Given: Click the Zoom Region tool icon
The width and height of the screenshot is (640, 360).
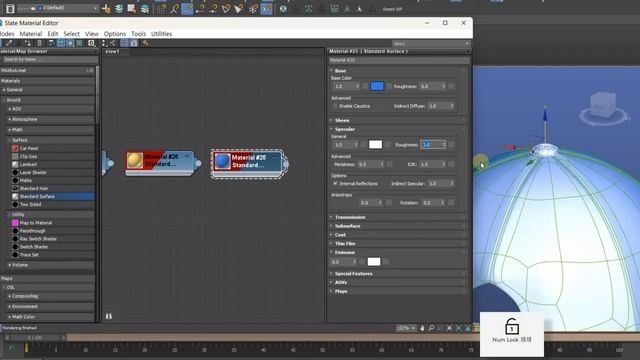Looking at the screenshot, I should [440, 328].
